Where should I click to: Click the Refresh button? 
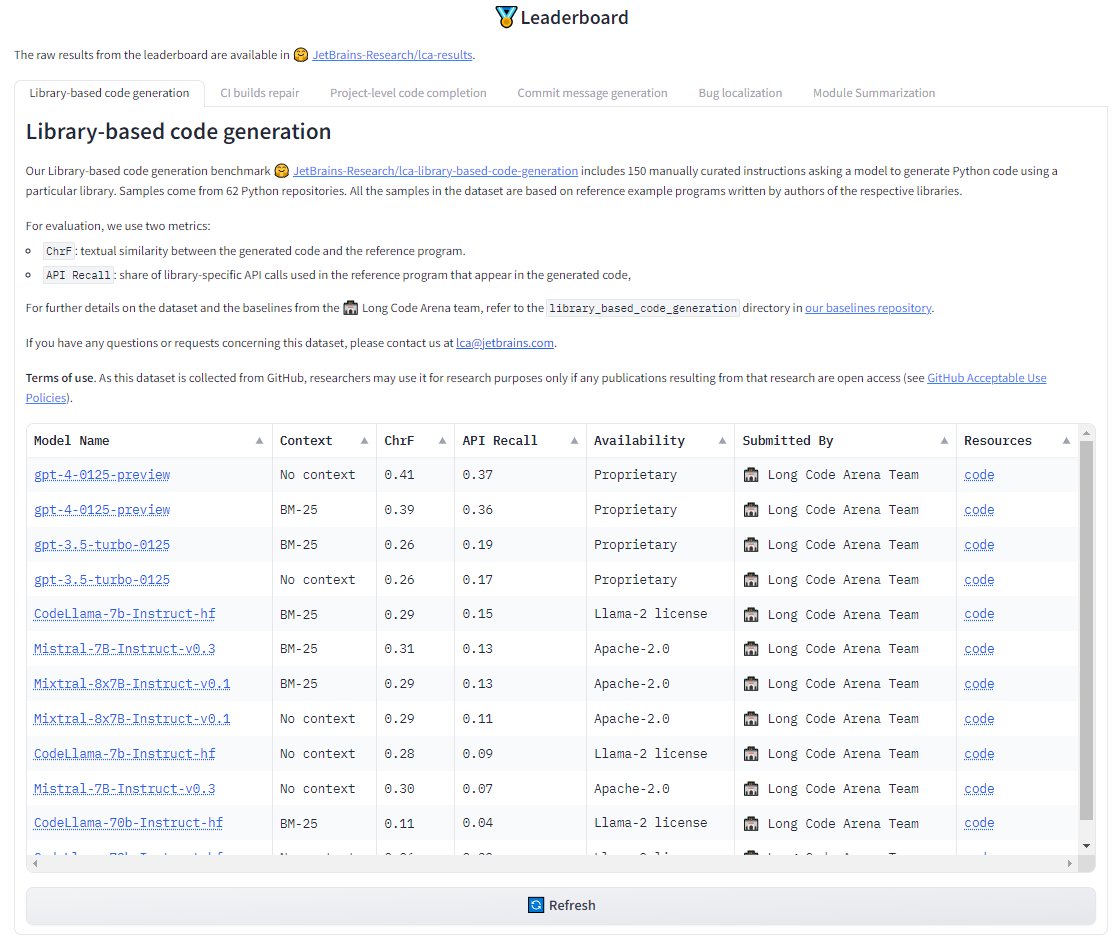[x=561, y=906]
